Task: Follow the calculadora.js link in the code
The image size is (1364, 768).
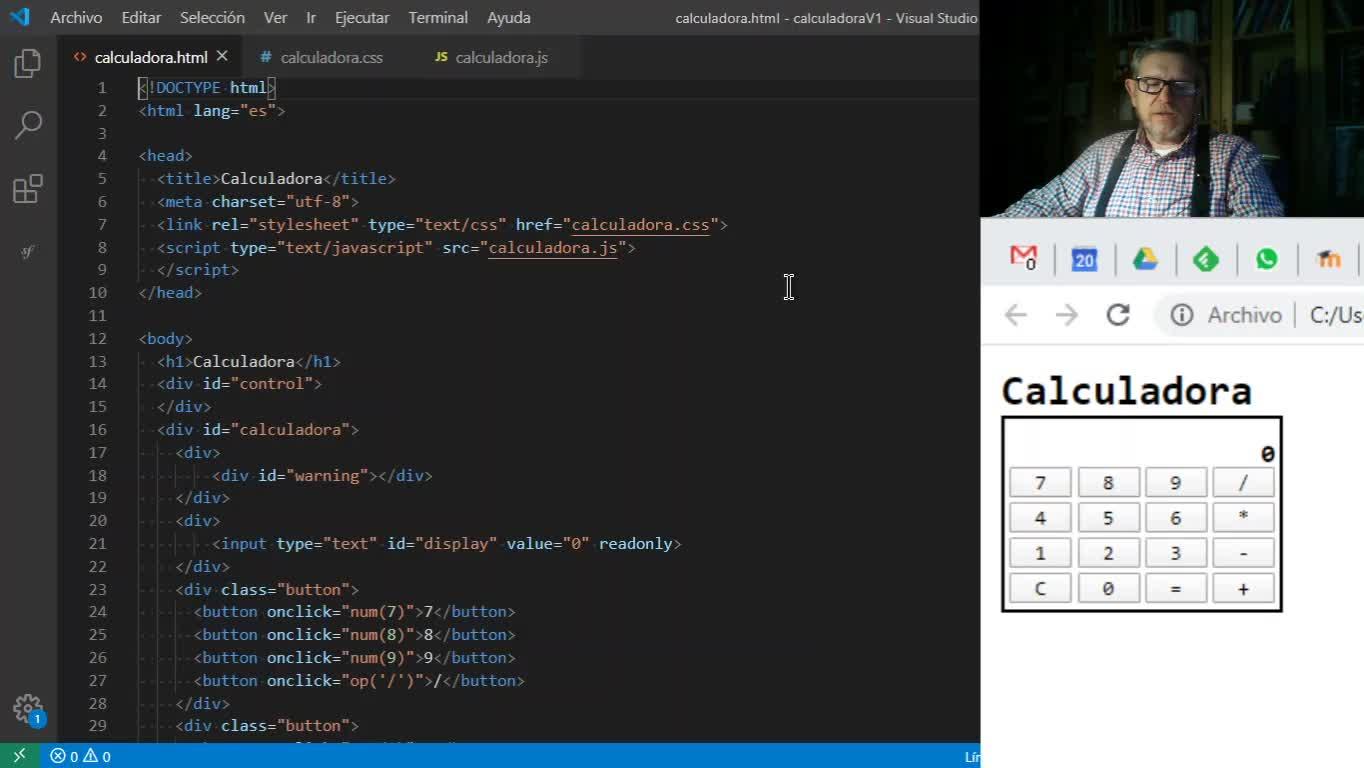Action: click(553, 248)
